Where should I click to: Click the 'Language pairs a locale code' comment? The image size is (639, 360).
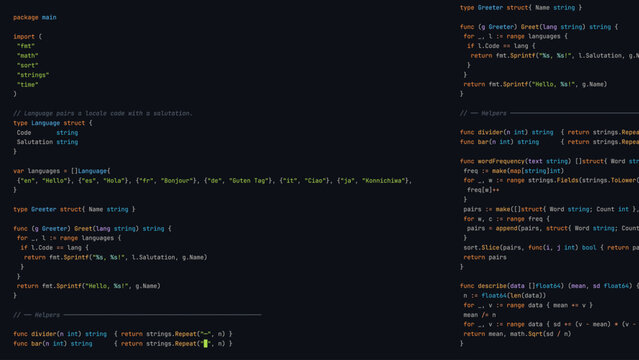click(103, 113)
